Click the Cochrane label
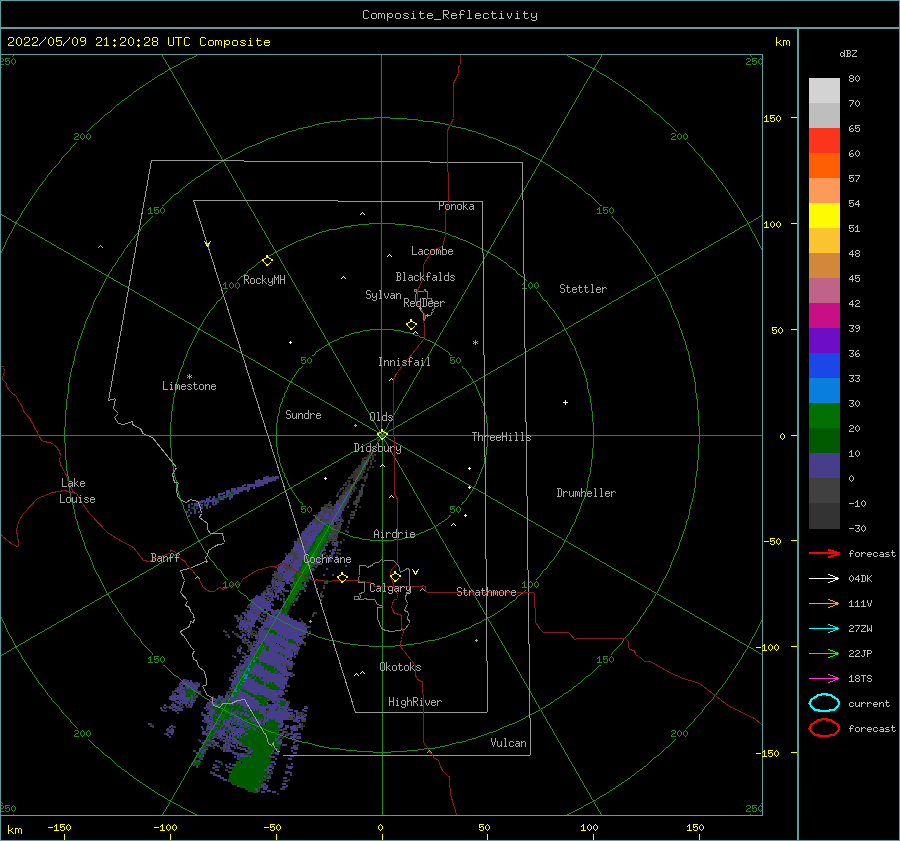Image resolution: width=900 pixels, height=841 pixels. point(327,559)
